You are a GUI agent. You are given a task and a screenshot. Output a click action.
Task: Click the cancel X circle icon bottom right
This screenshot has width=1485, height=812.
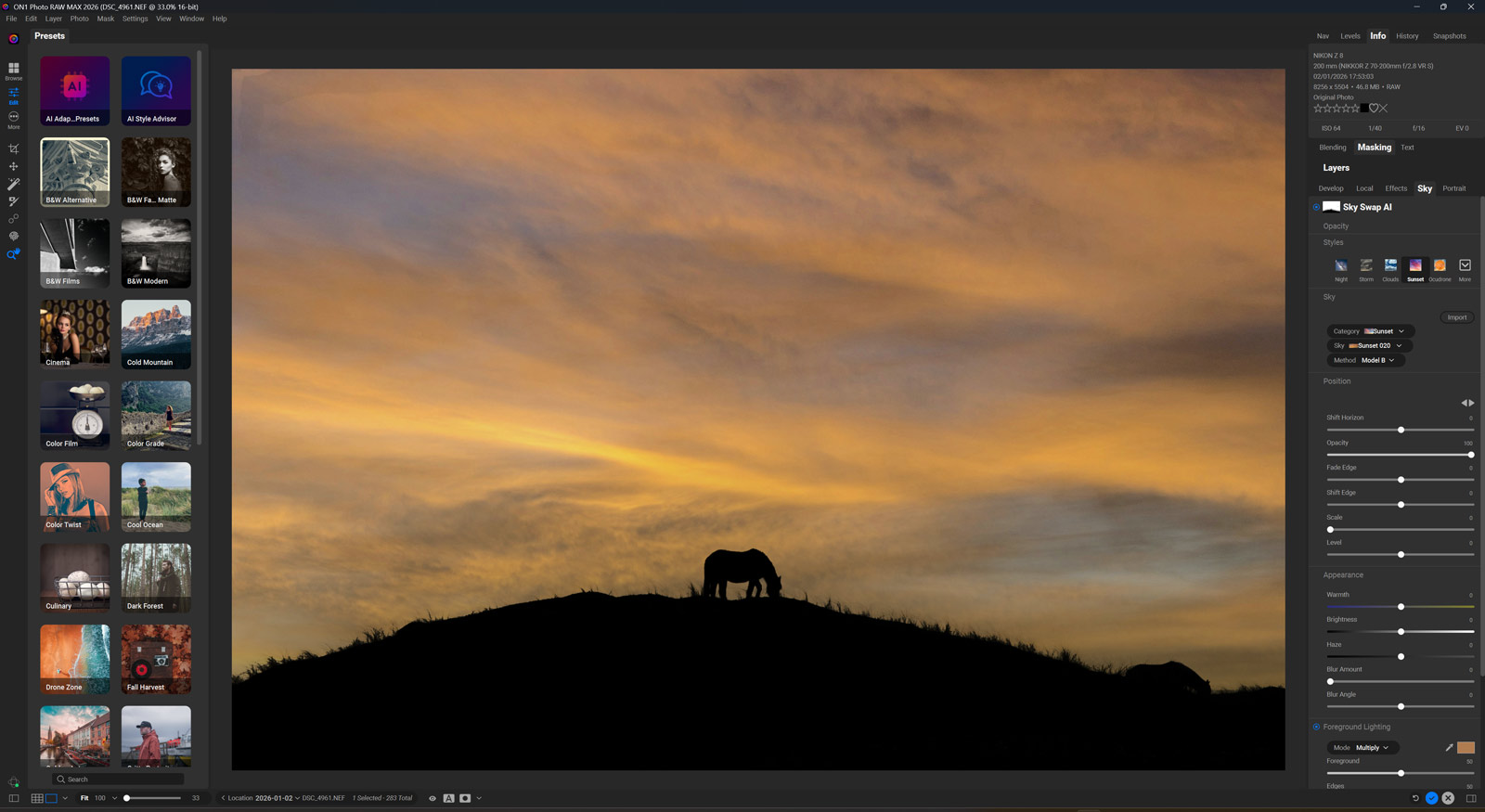[x=1448, y=798]
